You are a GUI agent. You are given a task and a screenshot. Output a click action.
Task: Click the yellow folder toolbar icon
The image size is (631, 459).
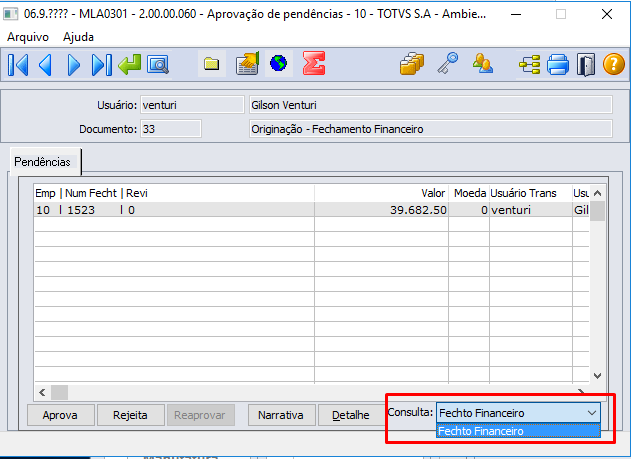[x=211, y=64]
